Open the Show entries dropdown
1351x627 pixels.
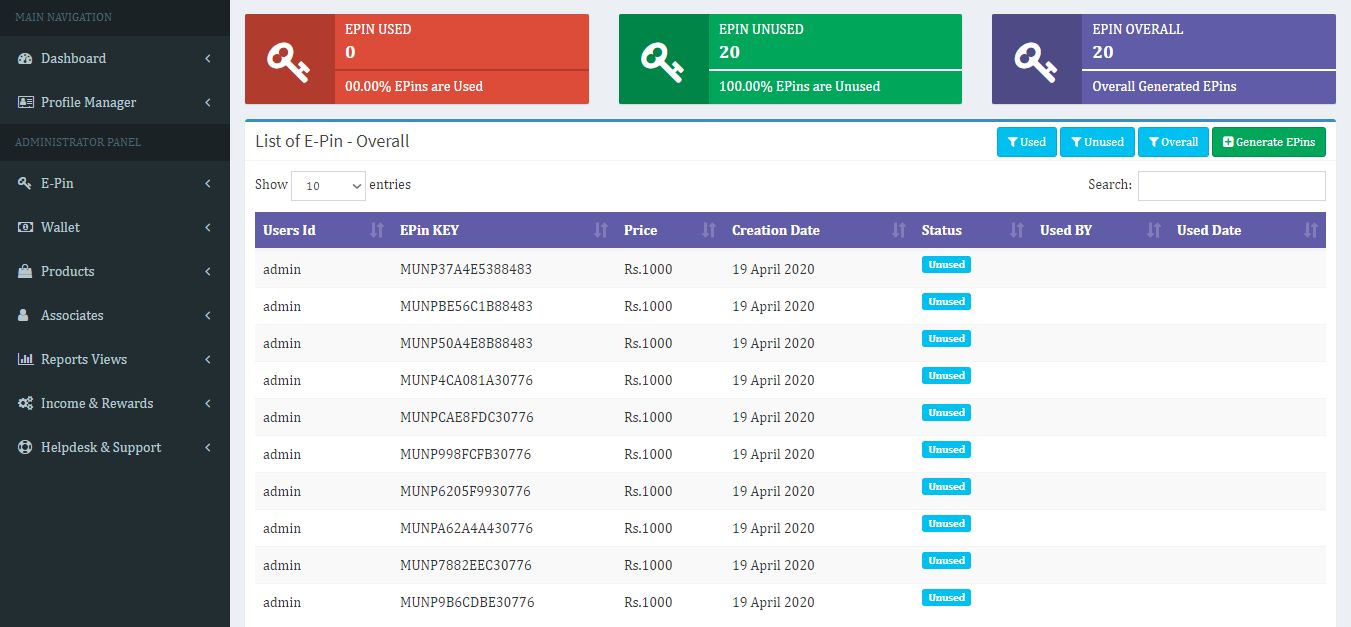328,186
